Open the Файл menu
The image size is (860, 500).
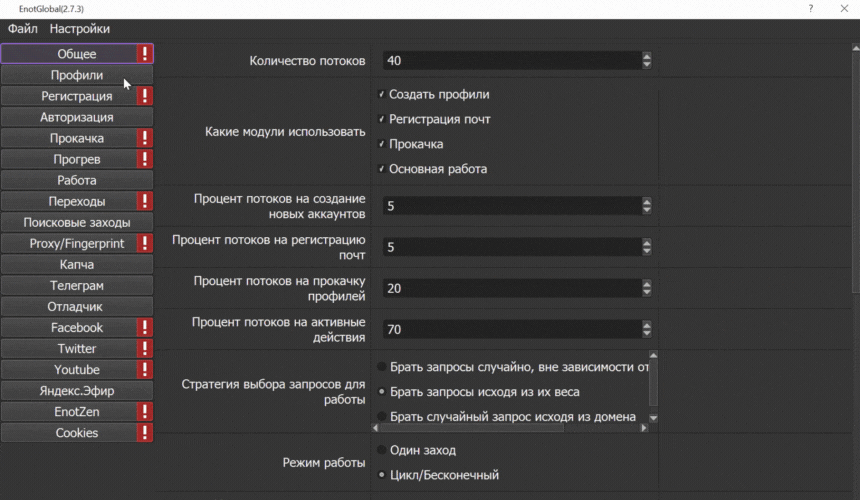[x=23, y=29]
